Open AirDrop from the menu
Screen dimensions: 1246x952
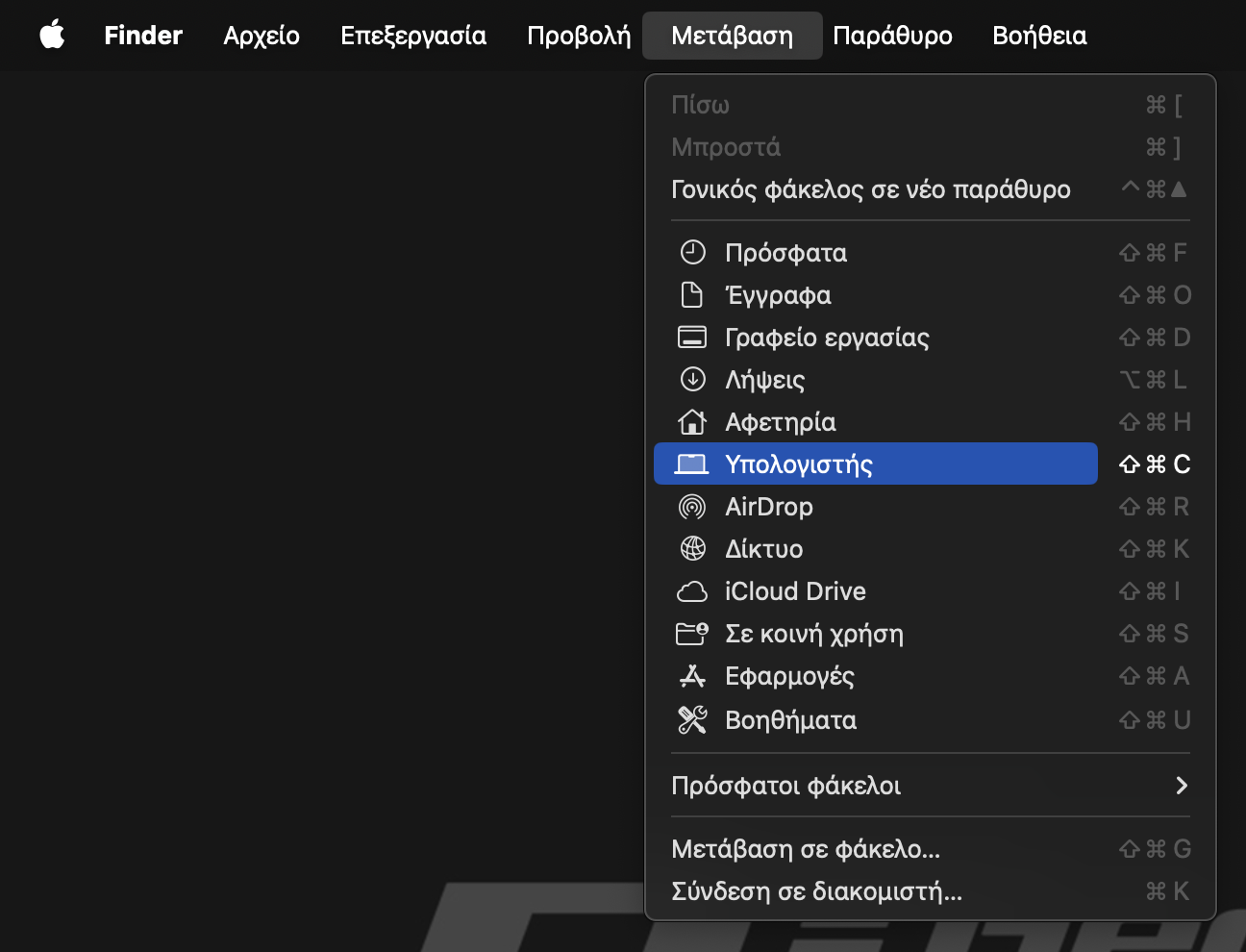click(x=931, y=507)
